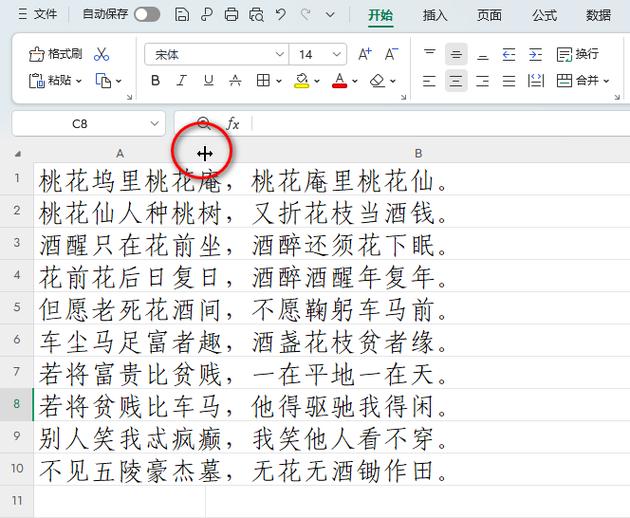Viewport: 630px width, 518px height.
Task: Expand the name box dropdown
Action: point(154,124)
